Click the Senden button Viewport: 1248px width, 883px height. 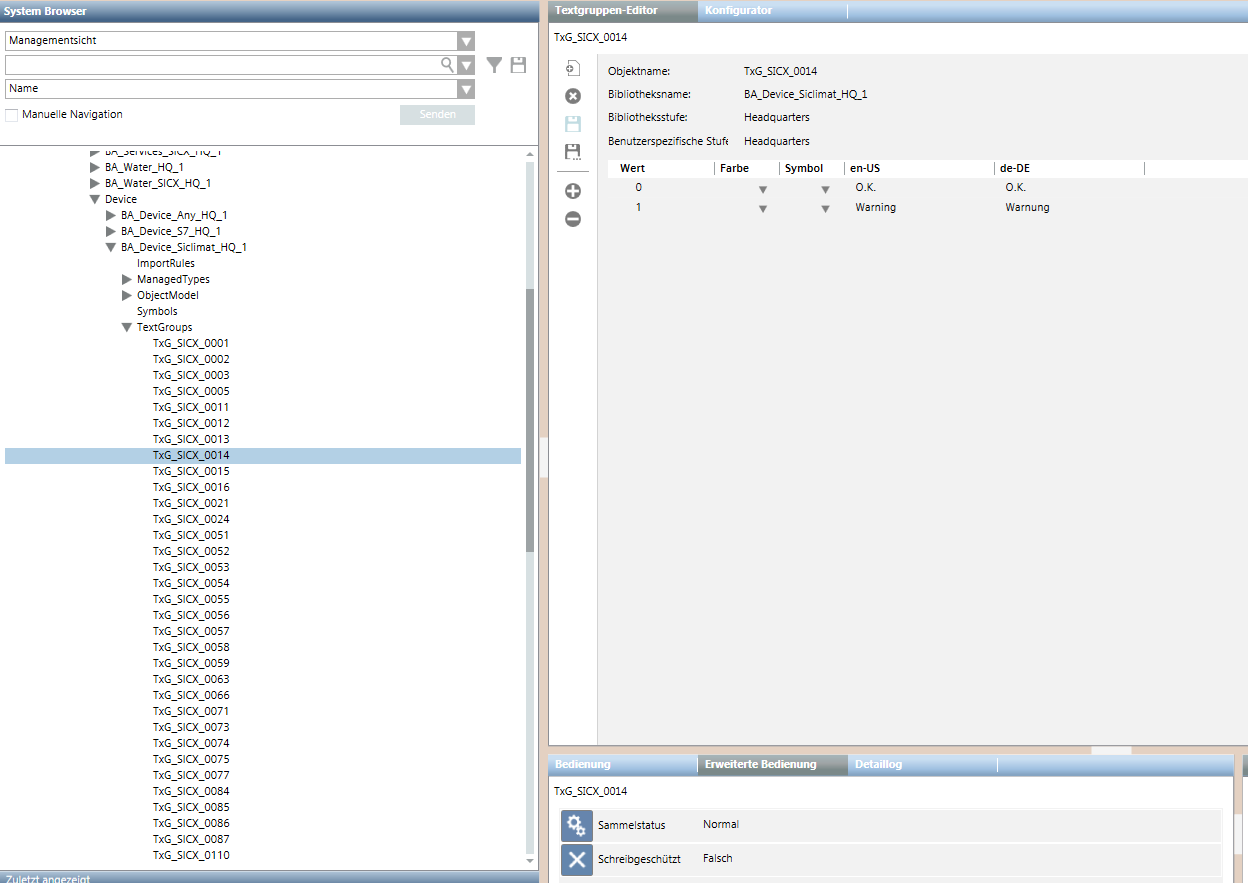pyautogui.click(x=437, y=115)
